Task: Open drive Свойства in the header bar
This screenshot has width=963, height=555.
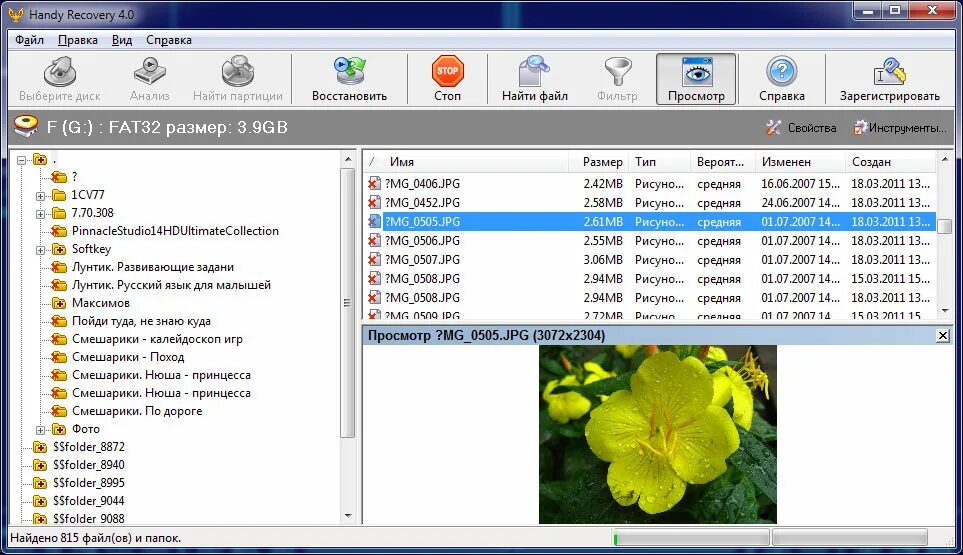Action: (801, 128)
